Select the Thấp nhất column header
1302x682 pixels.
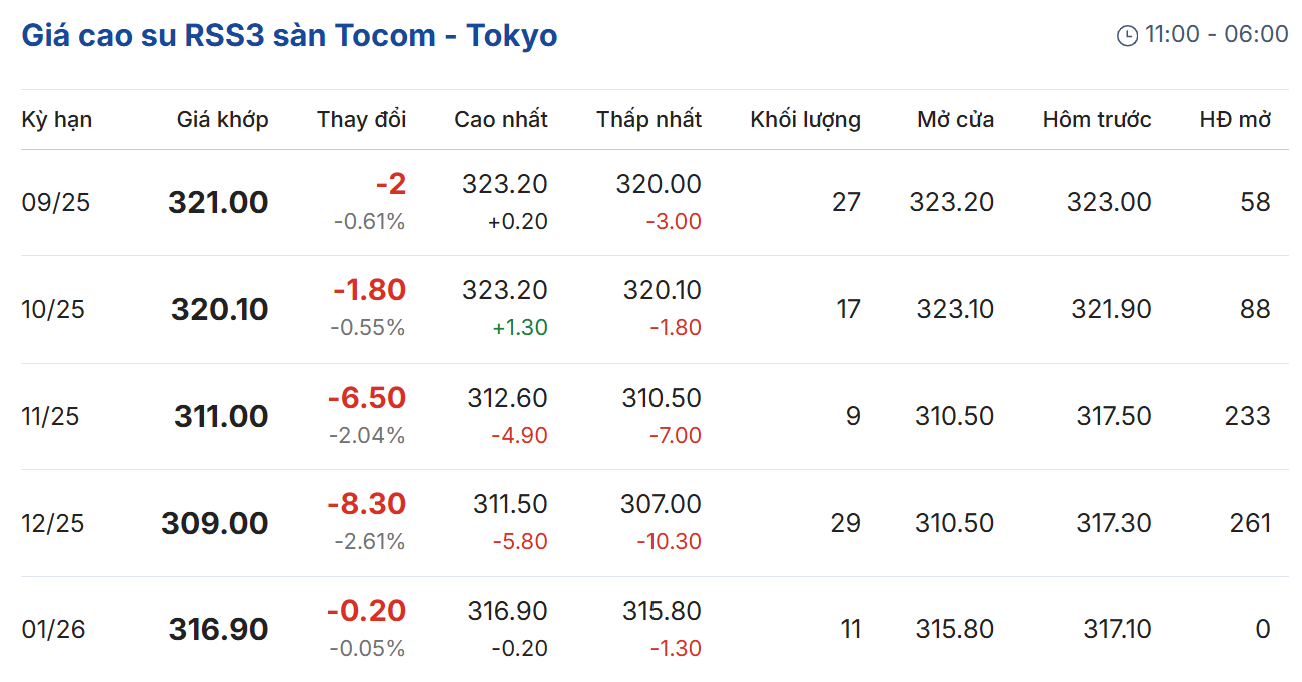point(649,120)
